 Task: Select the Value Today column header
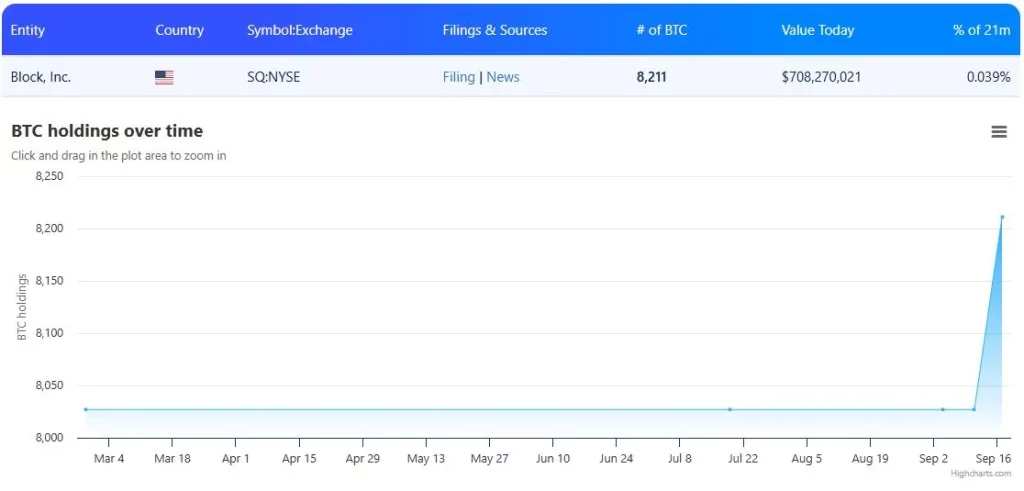point(818,30)
